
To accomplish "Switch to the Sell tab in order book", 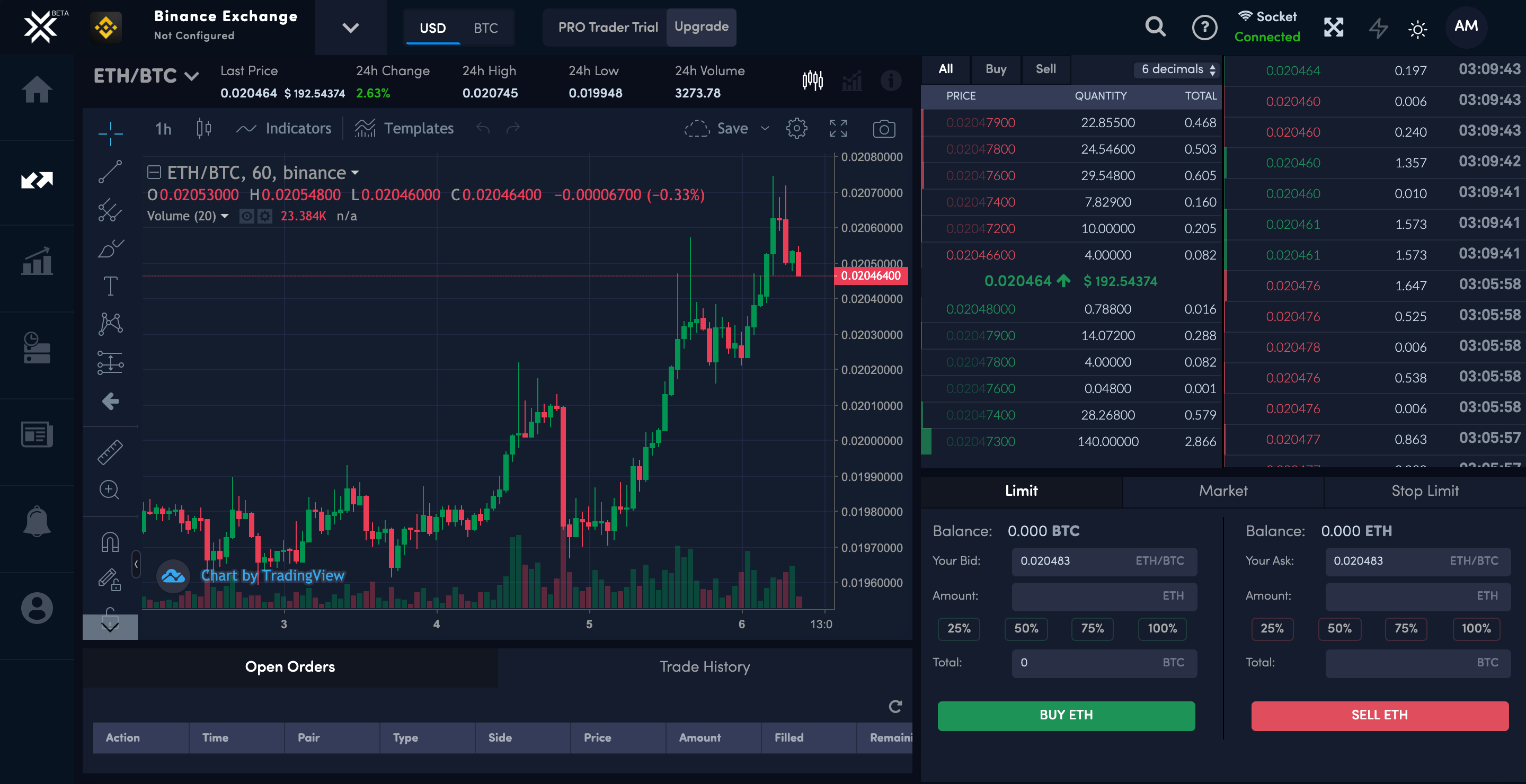I will tap(1044, 68).
